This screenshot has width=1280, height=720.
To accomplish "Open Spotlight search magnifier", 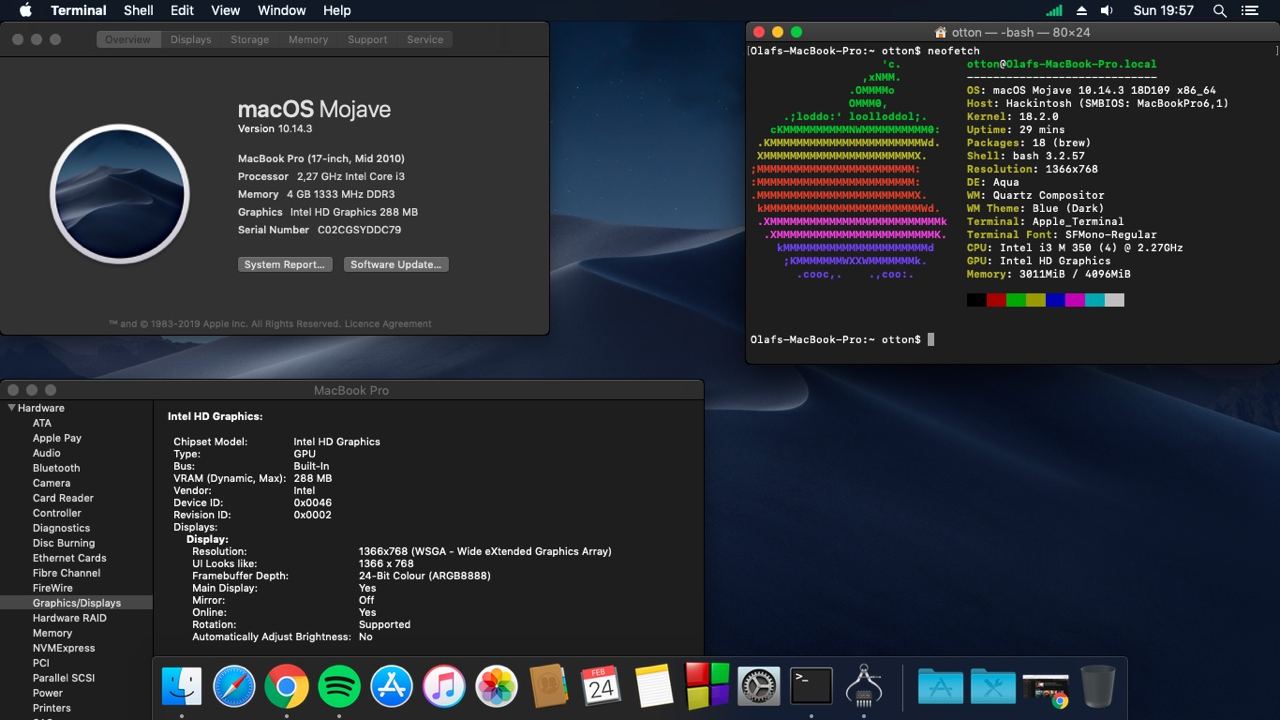I will [x=1220, y=11].
